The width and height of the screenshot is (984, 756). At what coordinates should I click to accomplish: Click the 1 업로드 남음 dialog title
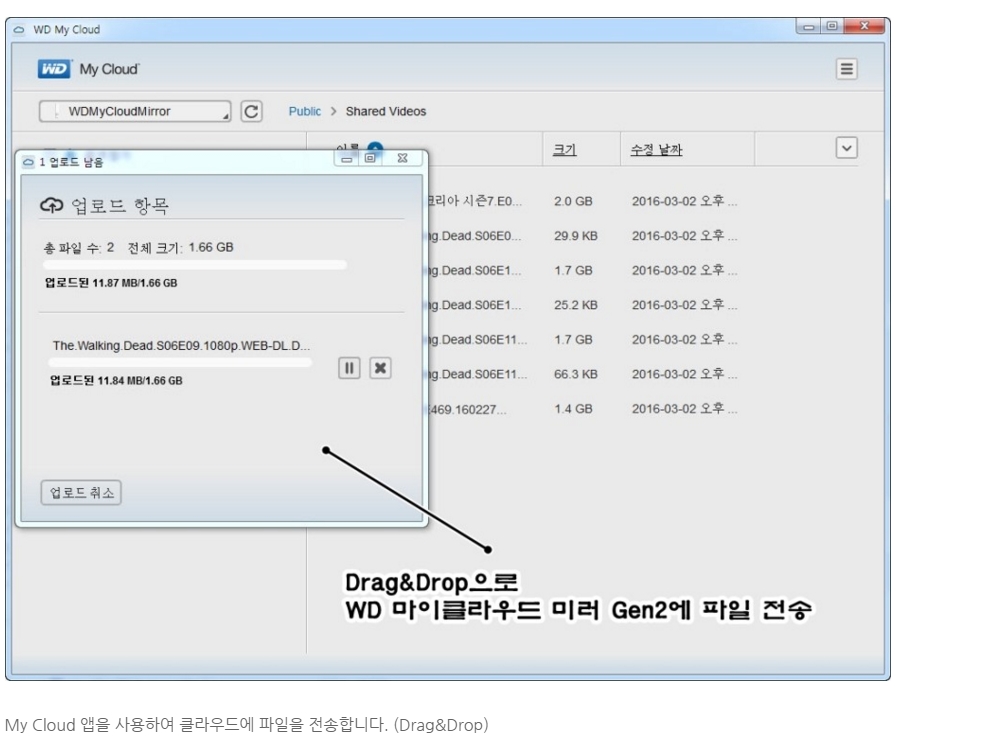71,162
